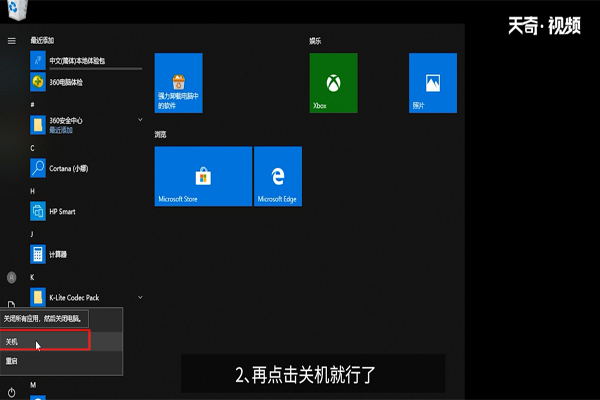Click the letter K group header
Screen dimensions: 600x400
32,277
